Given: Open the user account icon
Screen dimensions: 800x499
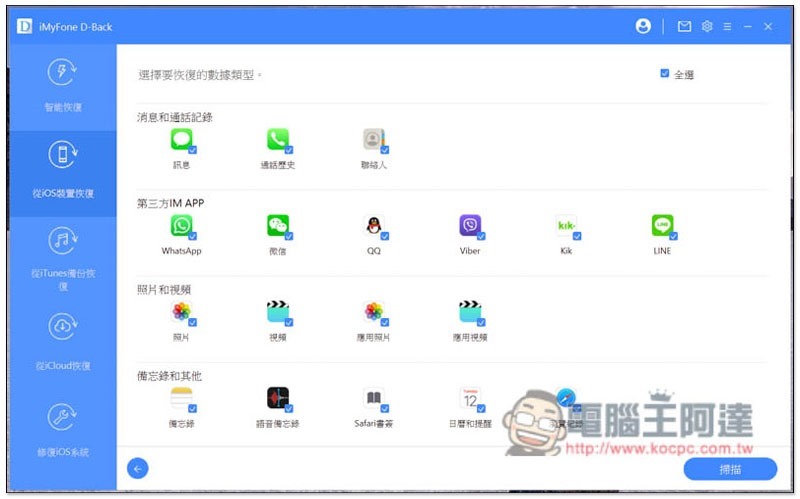Looking at the screenshot, I should [643, 26].
